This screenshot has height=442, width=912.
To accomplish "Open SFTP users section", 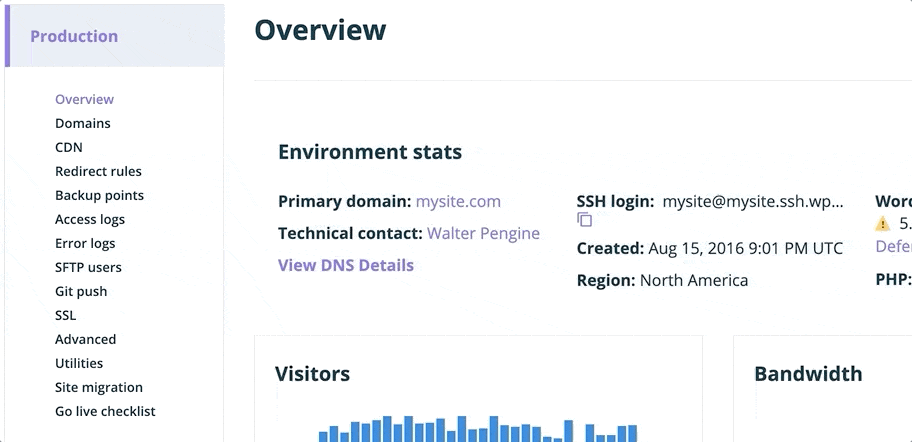I will click(88, 267).
